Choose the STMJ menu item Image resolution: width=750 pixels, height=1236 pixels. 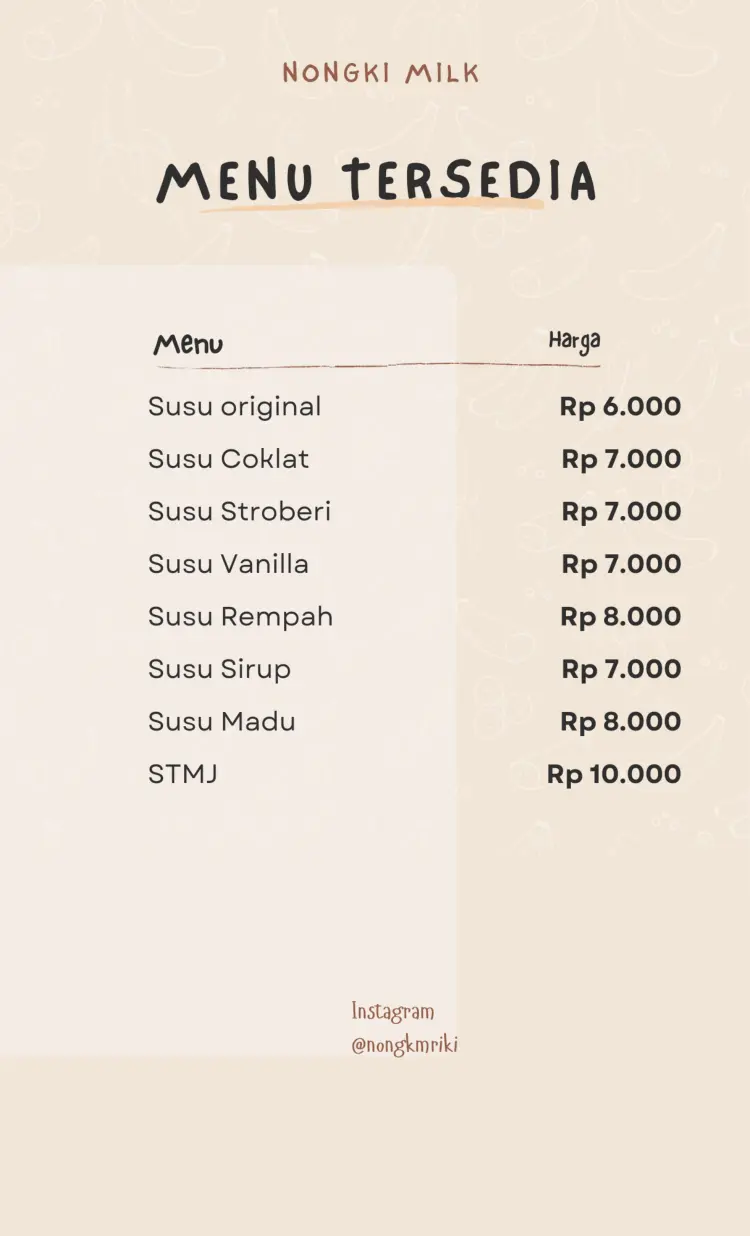pyautogui.click(x=182, y=774)
